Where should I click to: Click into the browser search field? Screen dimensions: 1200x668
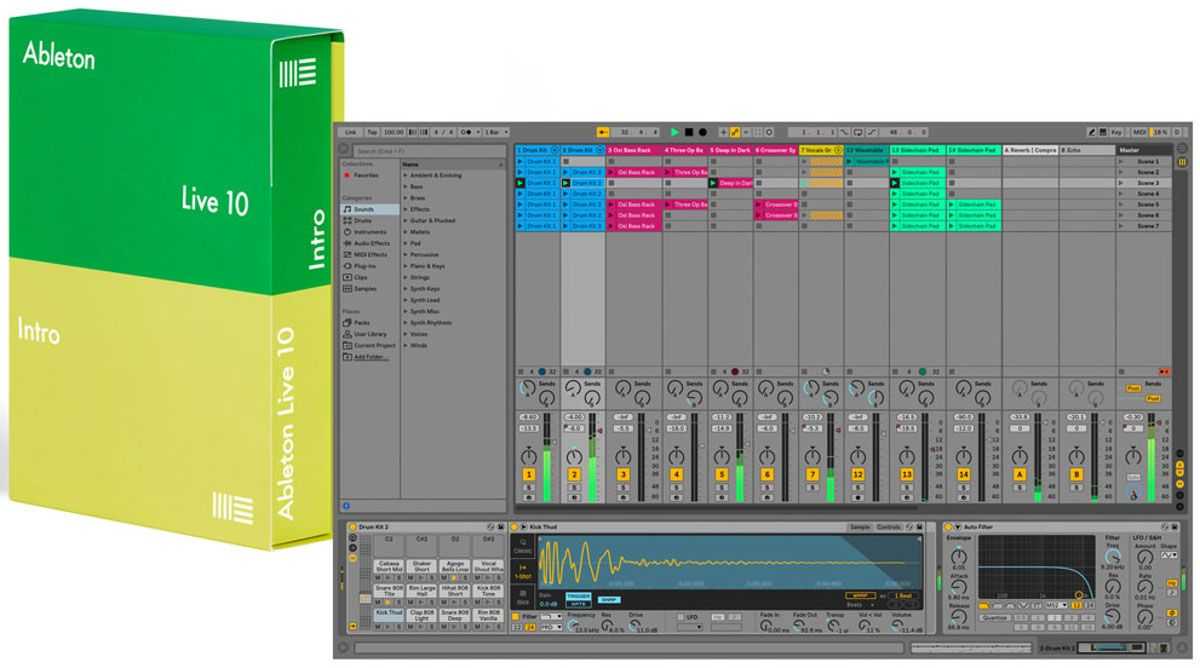coord(431,151)
